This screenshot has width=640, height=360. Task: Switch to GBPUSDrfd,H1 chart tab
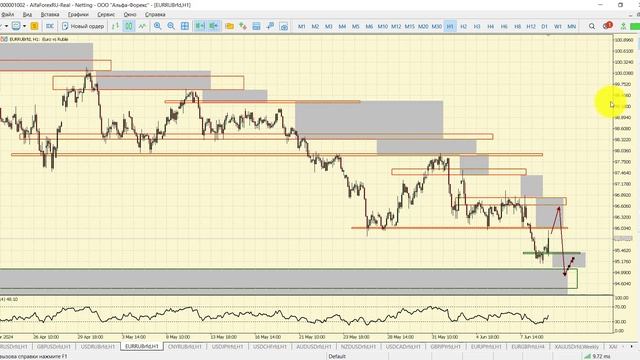click(x=53, y=347)
